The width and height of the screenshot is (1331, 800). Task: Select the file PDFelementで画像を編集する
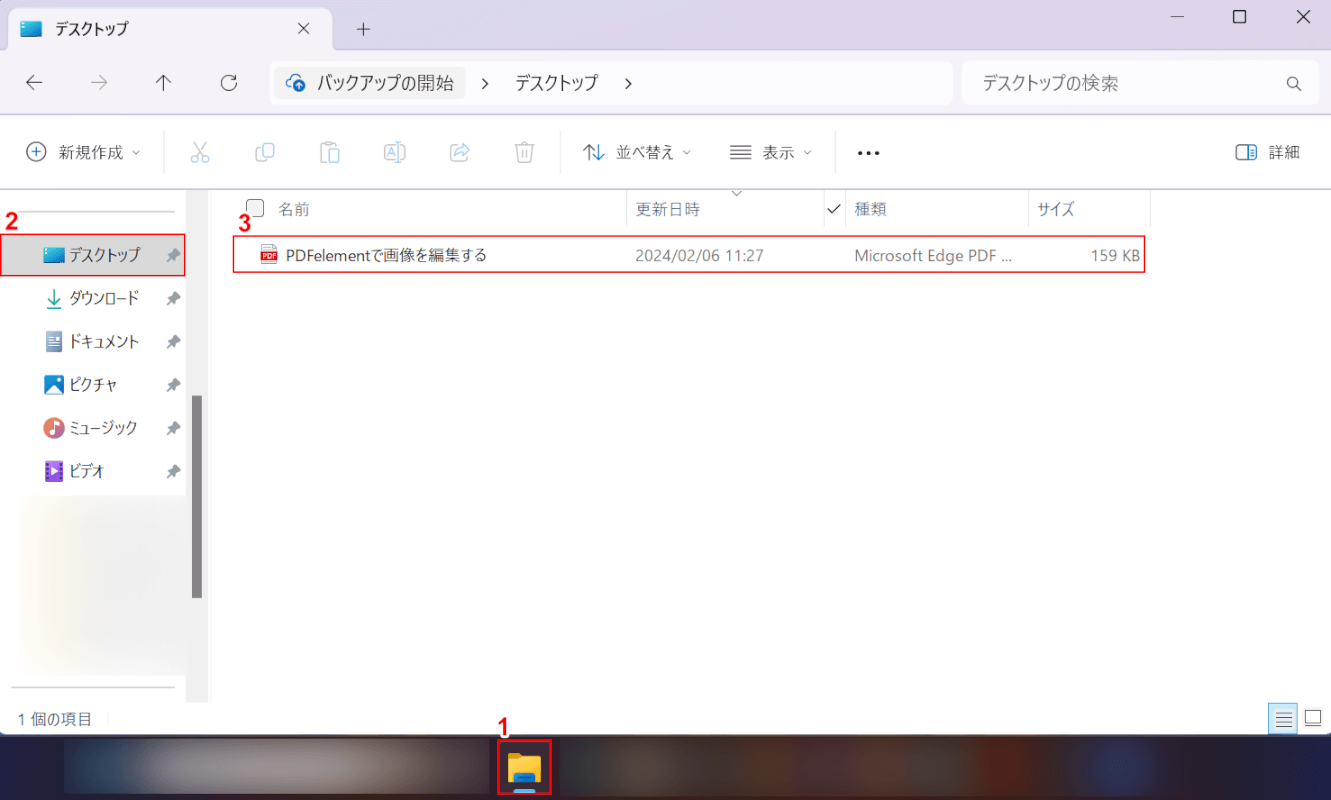click(x=688, y=255)
